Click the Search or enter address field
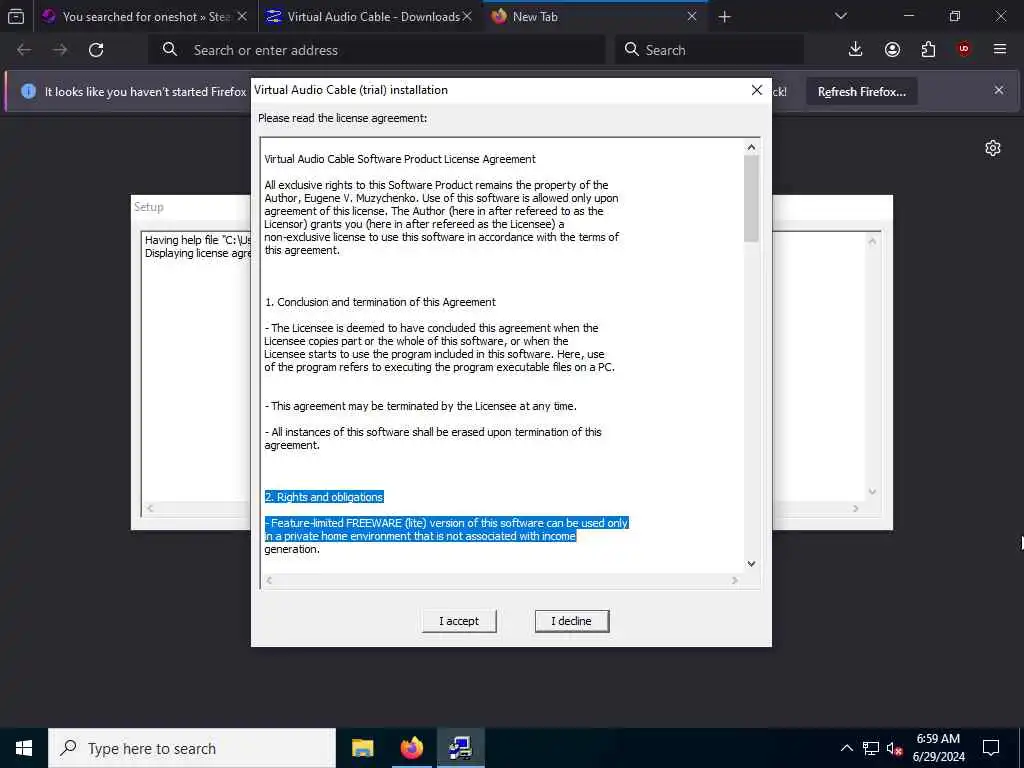The width and height of the screenshot is (1024, 768). click(377, 50)
